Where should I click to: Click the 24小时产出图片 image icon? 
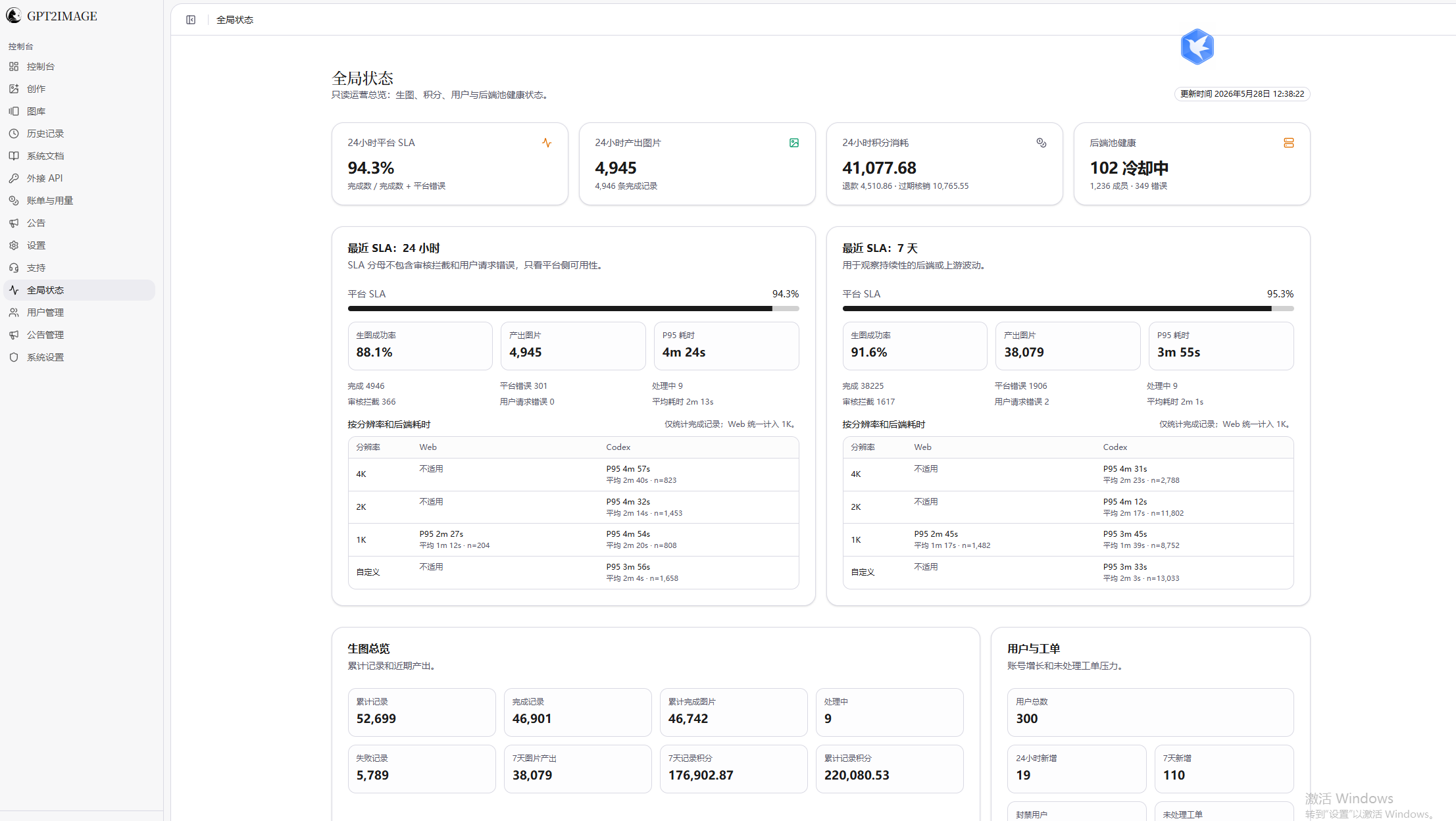(794, 143)
